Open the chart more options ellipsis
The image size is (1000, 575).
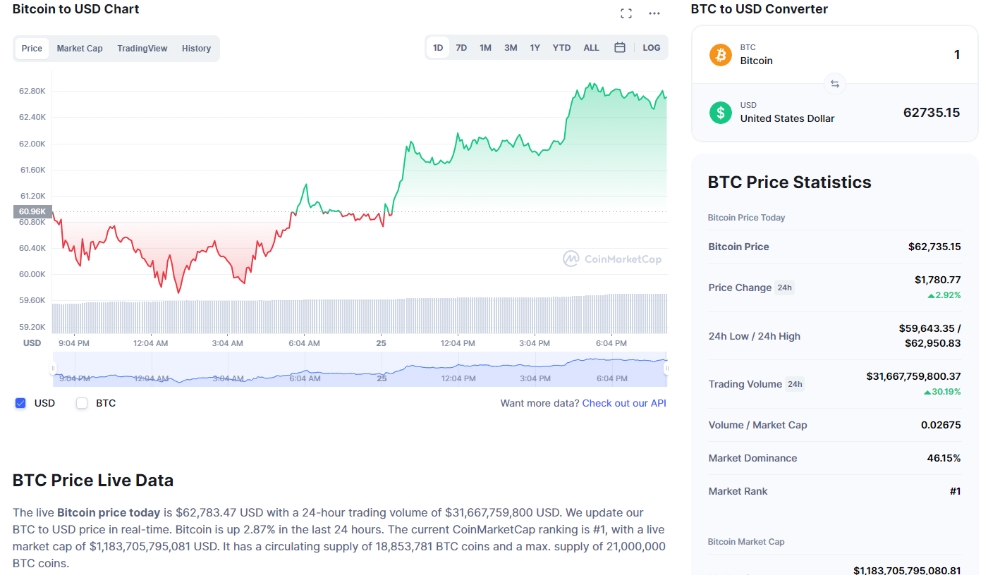click(x=654, y=13)
